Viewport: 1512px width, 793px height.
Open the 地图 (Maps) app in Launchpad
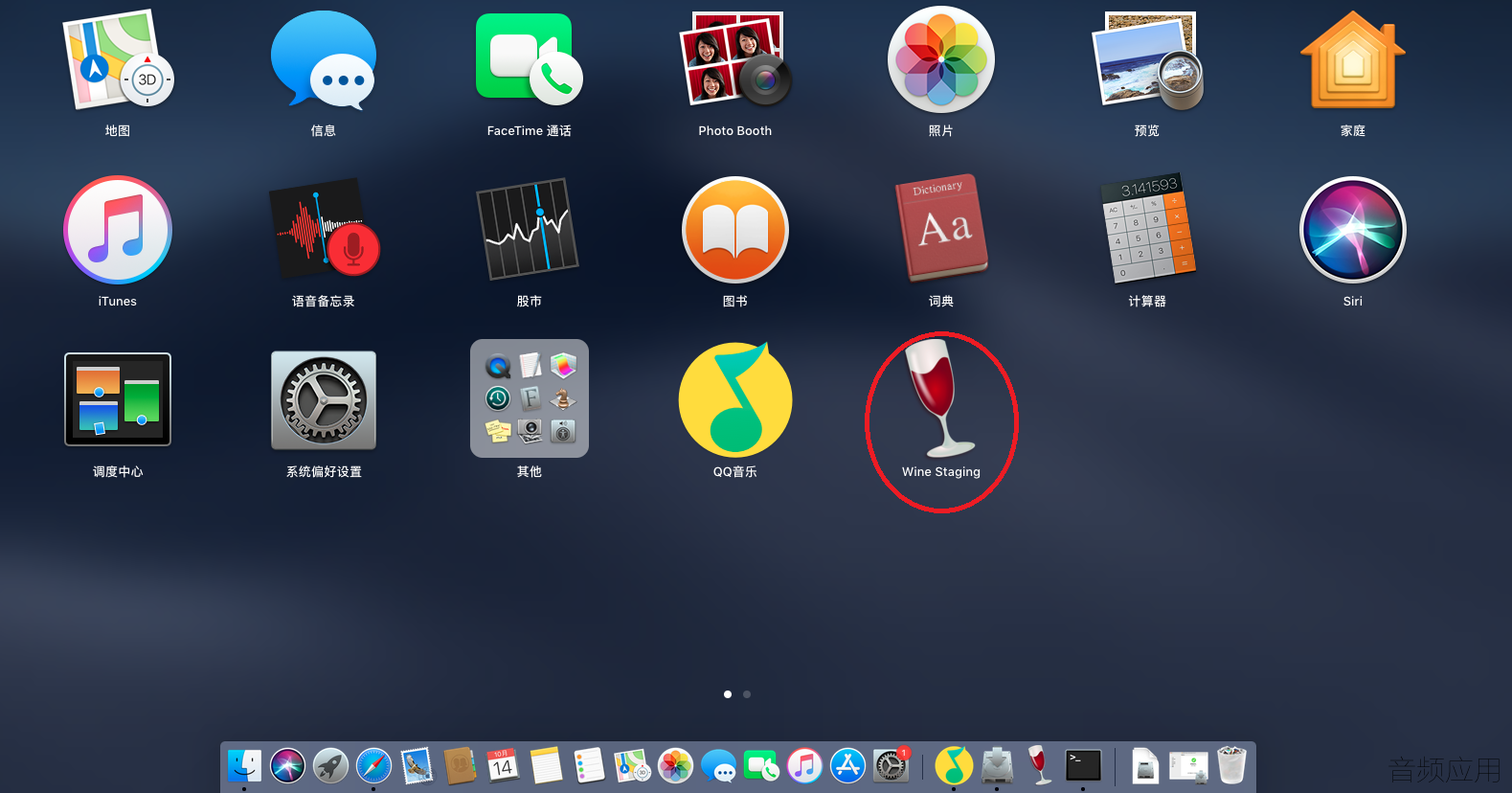(x=118, y=60)
